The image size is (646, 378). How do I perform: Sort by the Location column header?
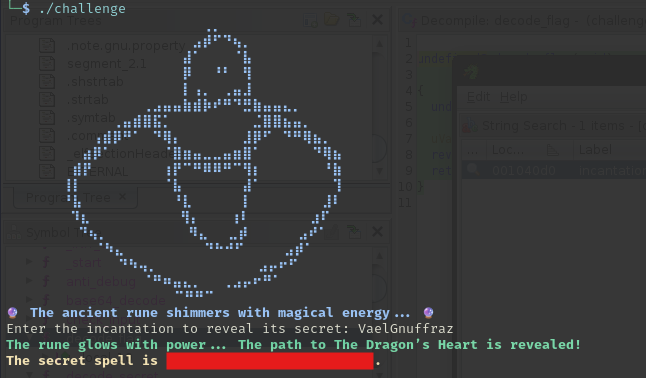point(508,150)
